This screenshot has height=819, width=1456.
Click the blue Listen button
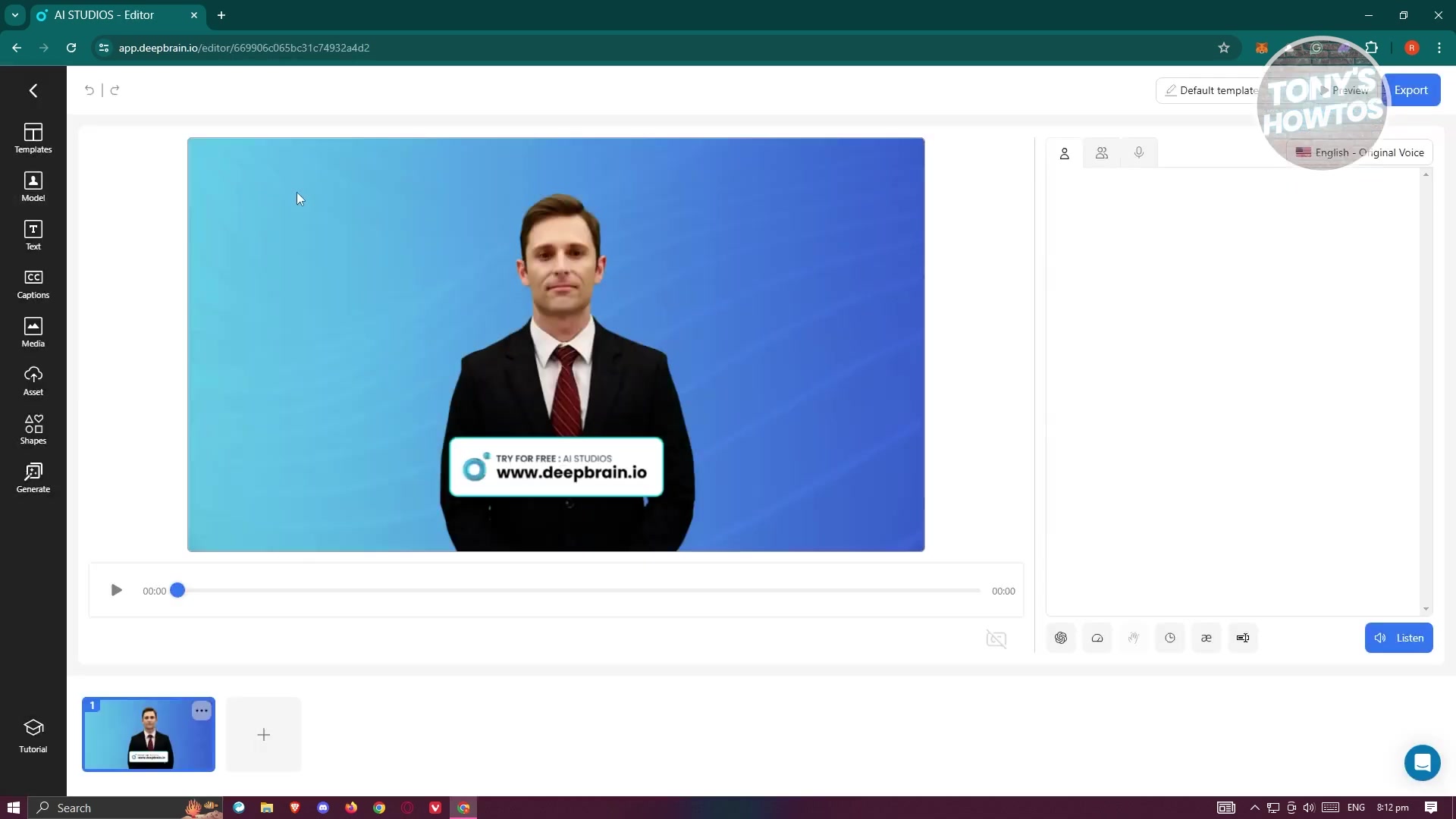[x=1398, y=638]
